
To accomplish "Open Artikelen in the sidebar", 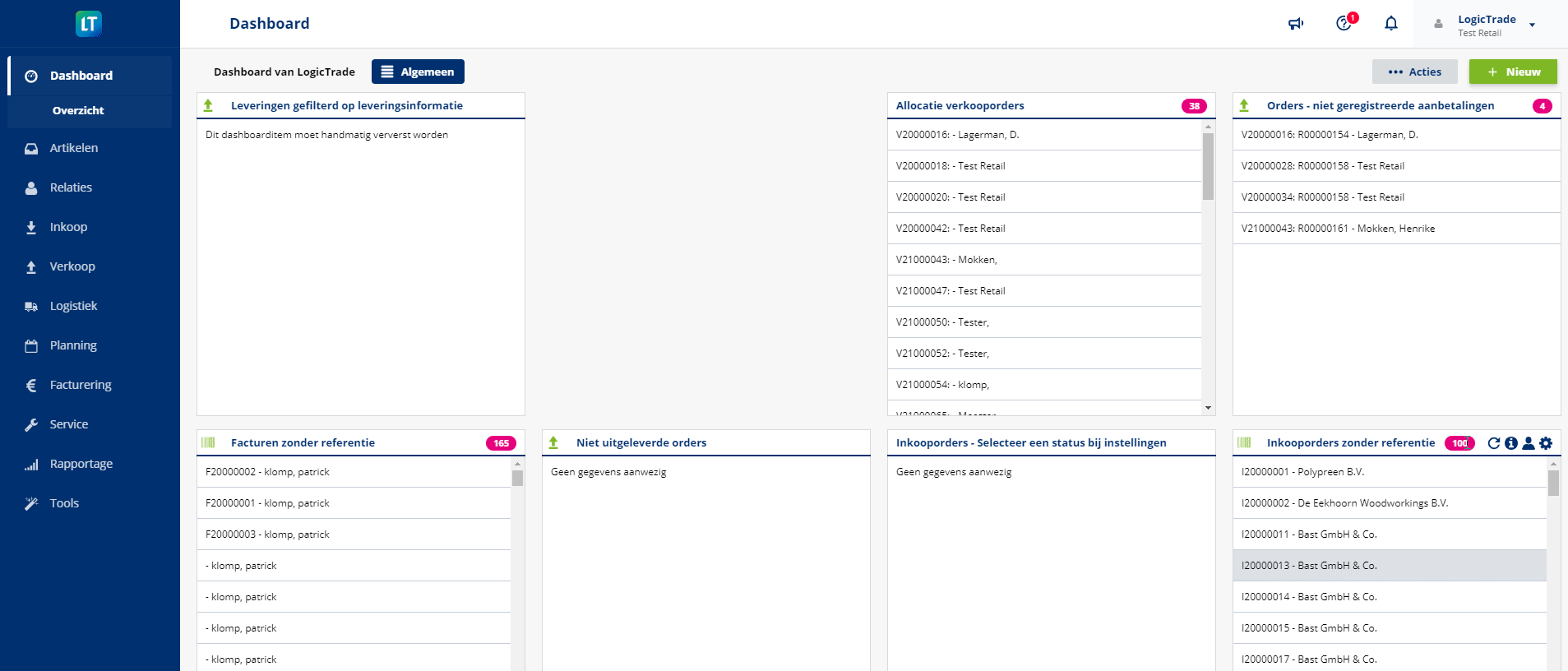I will pos(74,148).
